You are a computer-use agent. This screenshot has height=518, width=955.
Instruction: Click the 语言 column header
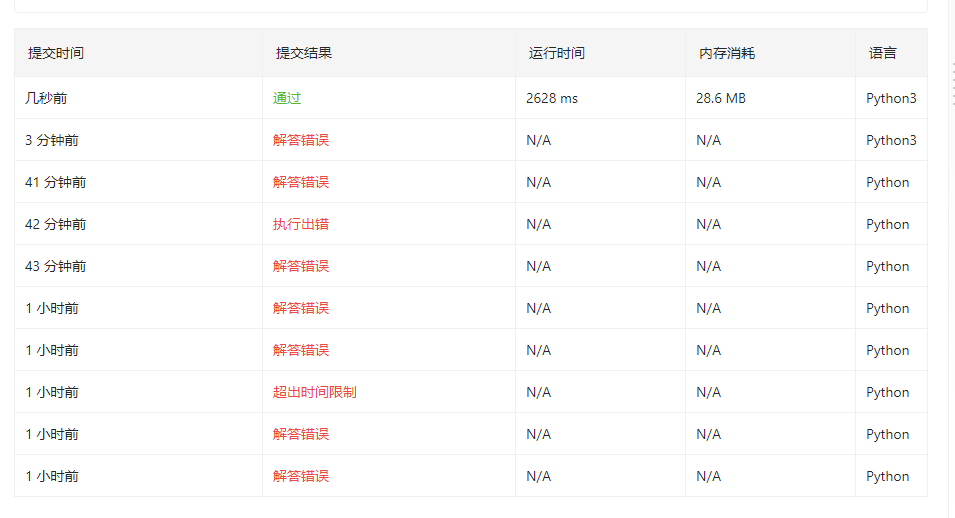pyautogui.click(x=883, y=53)
